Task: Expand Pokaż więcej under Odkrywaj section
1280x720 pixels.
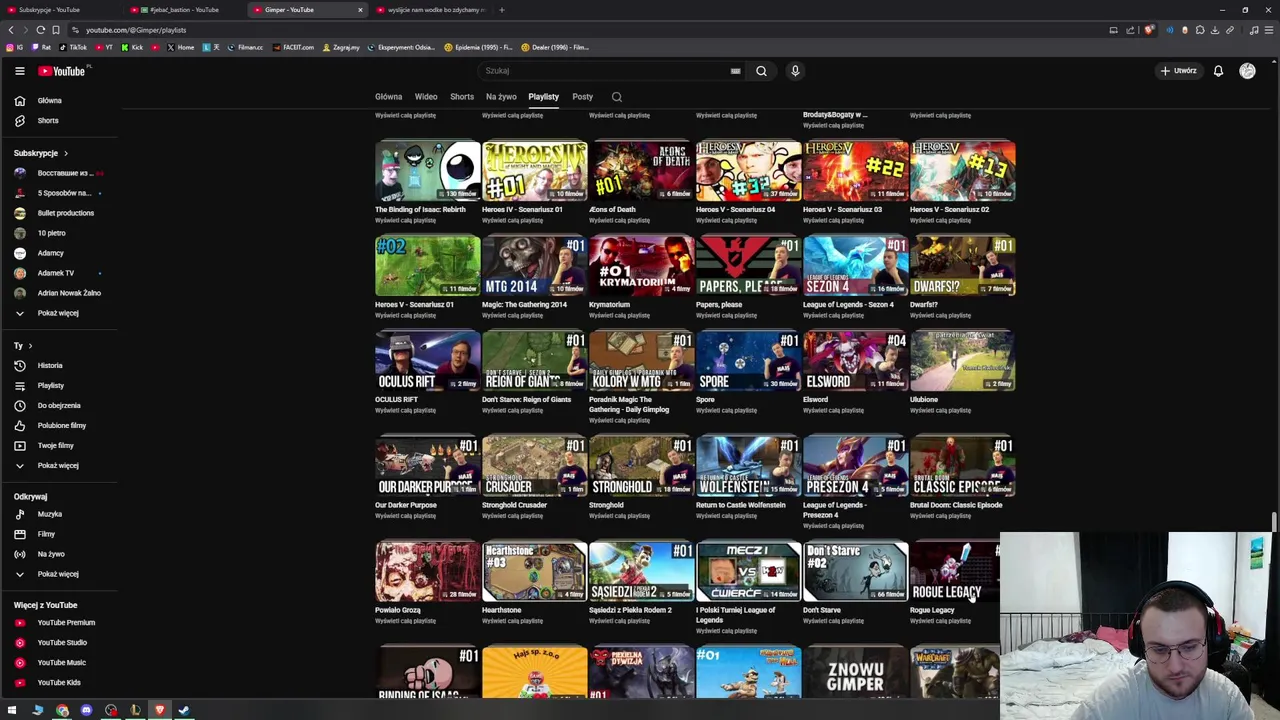Action: tap(58, 574)
